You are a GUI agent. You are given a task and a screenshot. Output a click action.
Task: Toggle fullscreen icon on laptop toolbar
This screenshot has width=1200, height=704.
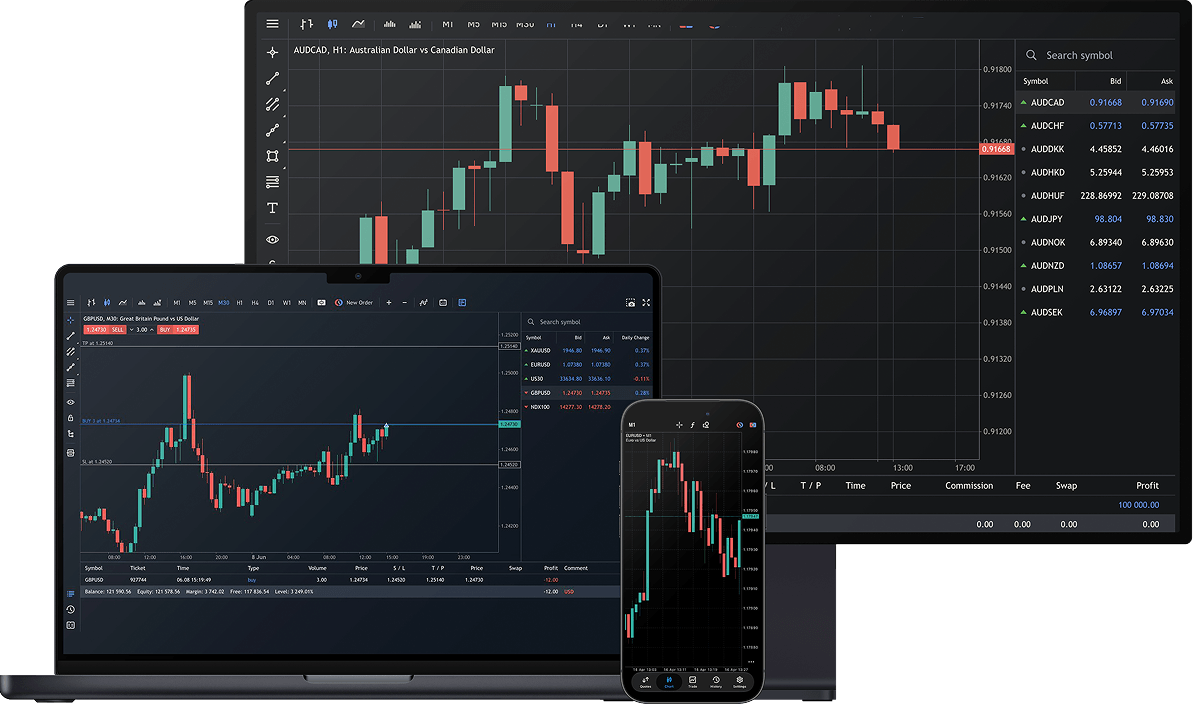646,302
